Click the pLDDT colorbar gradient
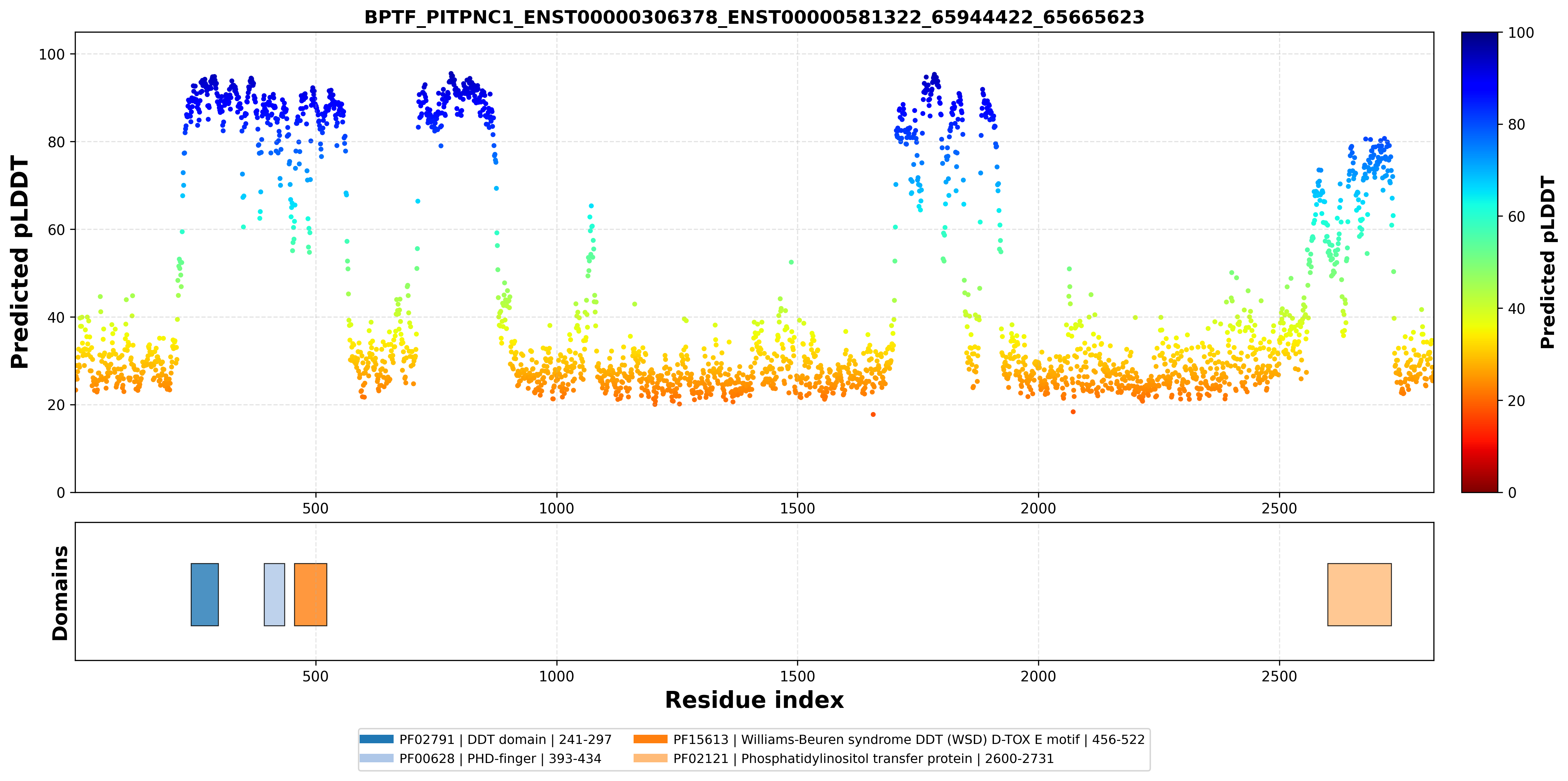Viewport: 1568px width, 781px height. 1479,262
